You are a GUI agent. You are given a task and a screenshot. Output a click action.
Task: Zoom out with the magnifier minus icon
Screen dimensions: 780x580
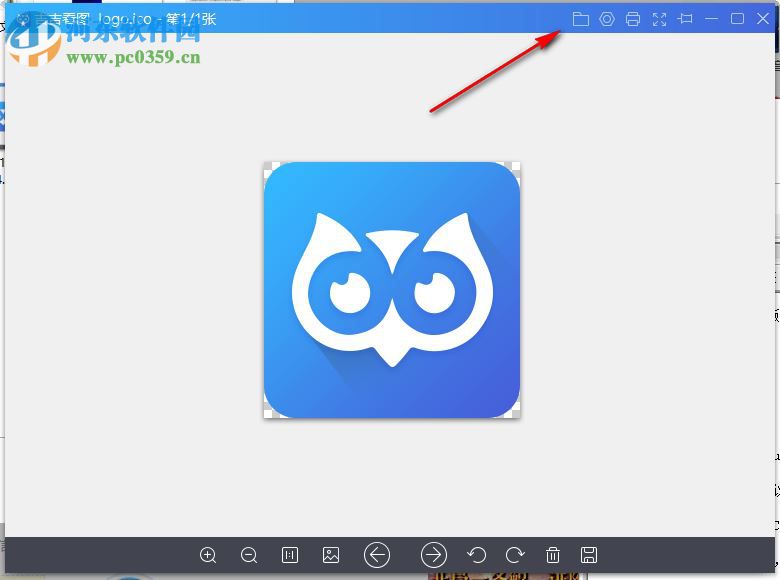click(249, 555)
